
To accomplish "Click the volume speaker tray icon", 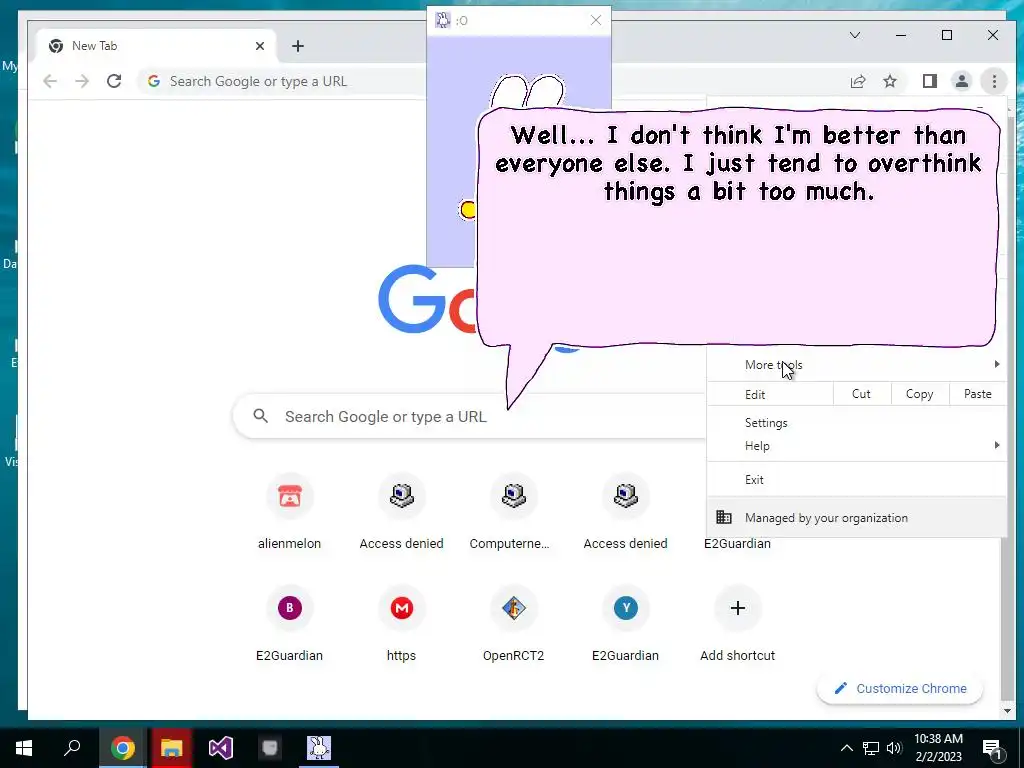I will click(x=894, y=748).
